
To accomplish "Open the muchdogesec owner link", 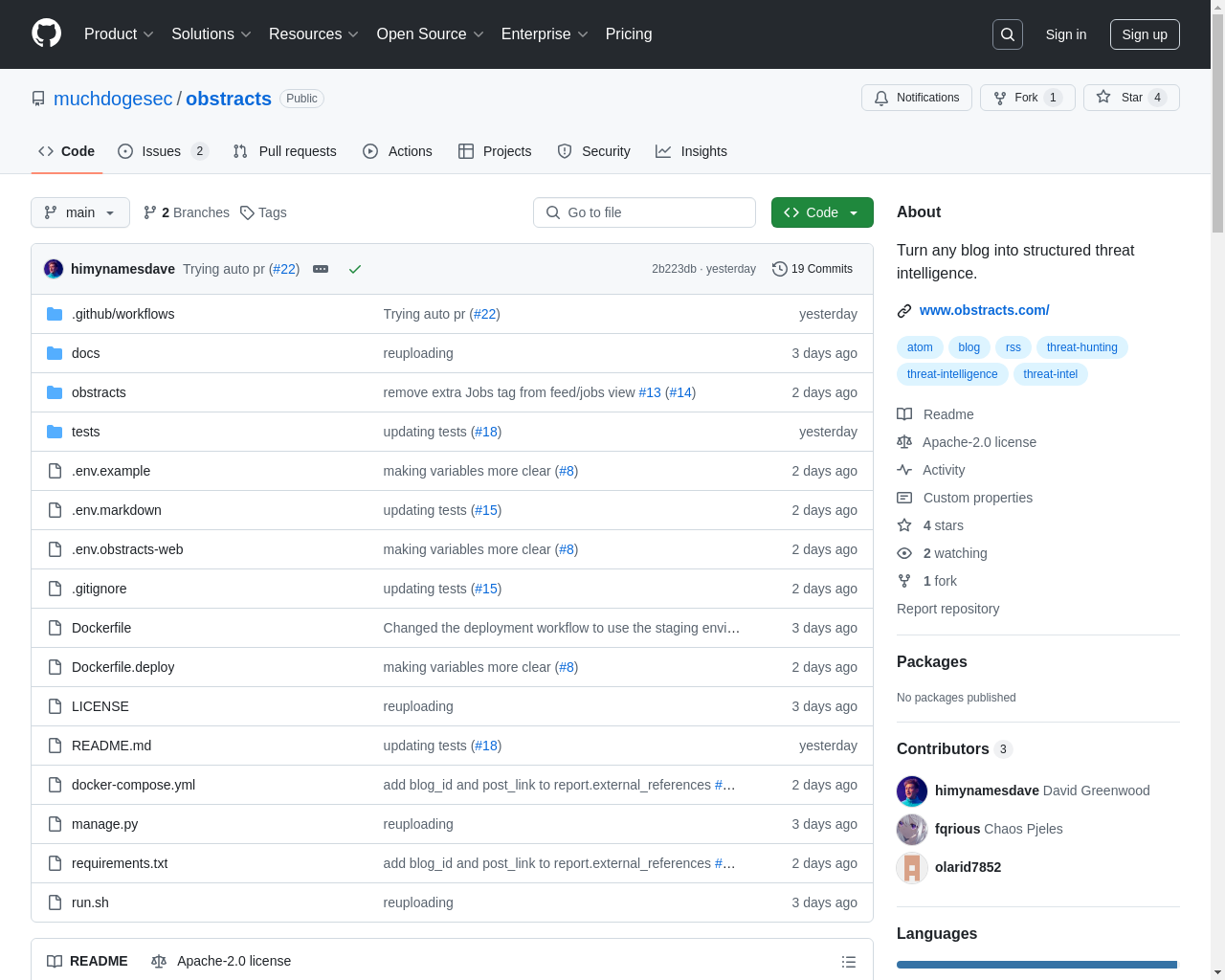I will click(x=113, y=99).
